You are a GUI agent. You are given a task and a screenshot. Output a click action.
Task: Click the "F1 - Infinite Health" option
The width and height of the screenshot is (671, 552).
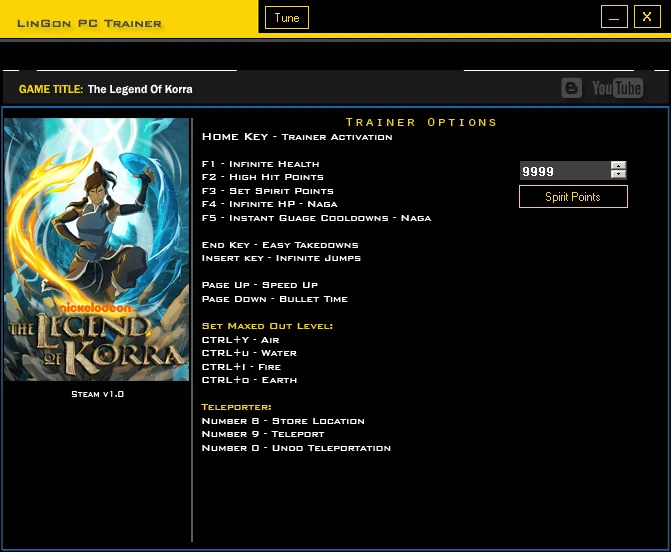260,164
